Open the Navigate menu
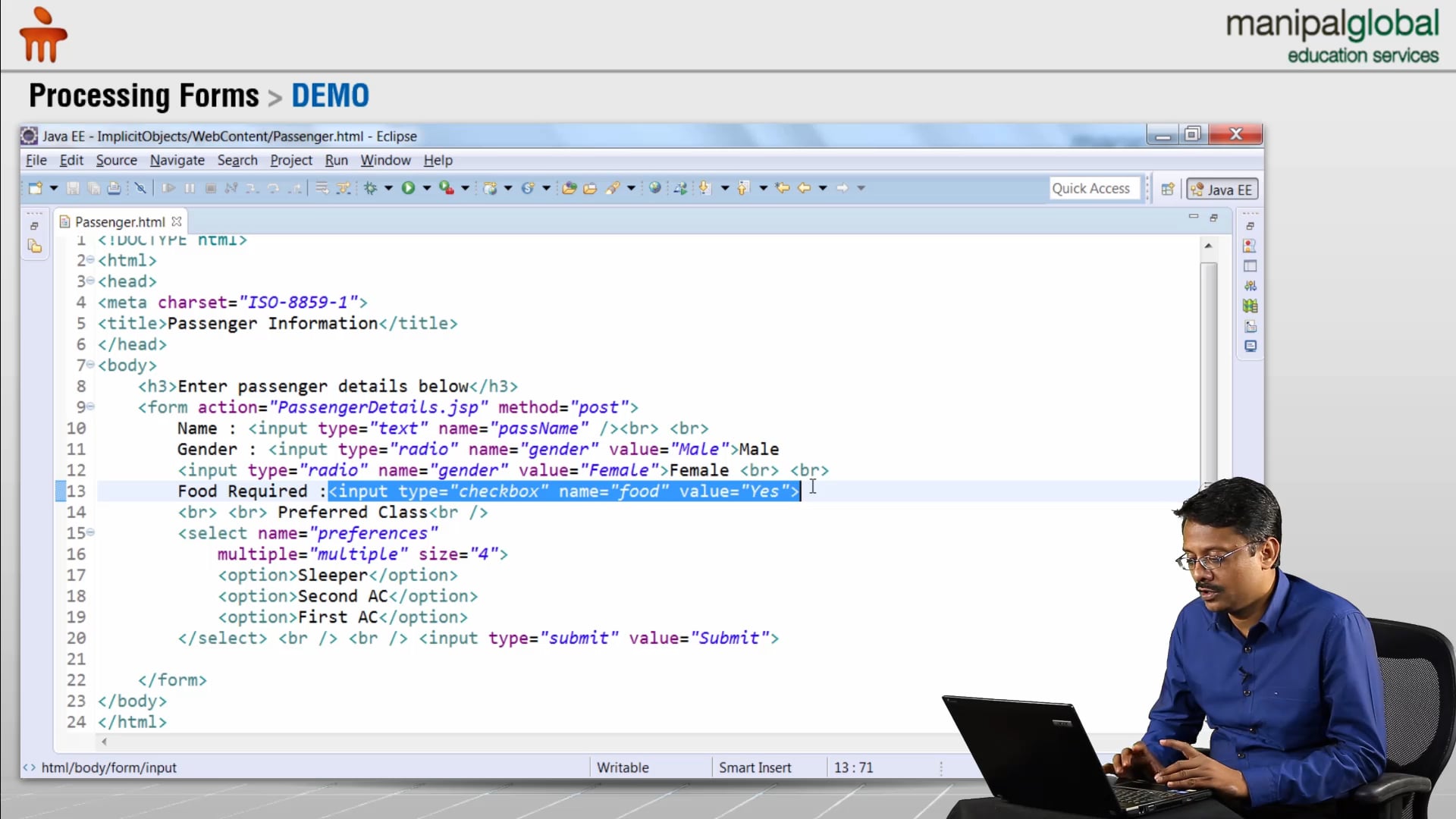The image size is (1456, 819). (x=177, y=160)
